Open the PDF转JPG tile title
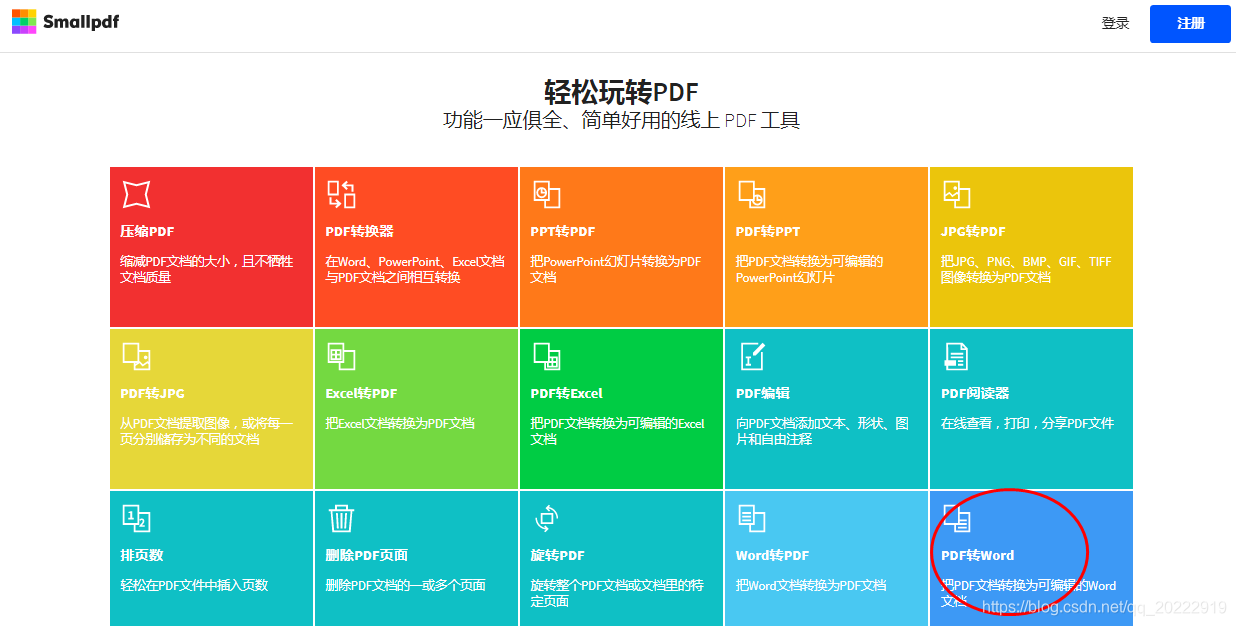 click(x=152, y=393)
